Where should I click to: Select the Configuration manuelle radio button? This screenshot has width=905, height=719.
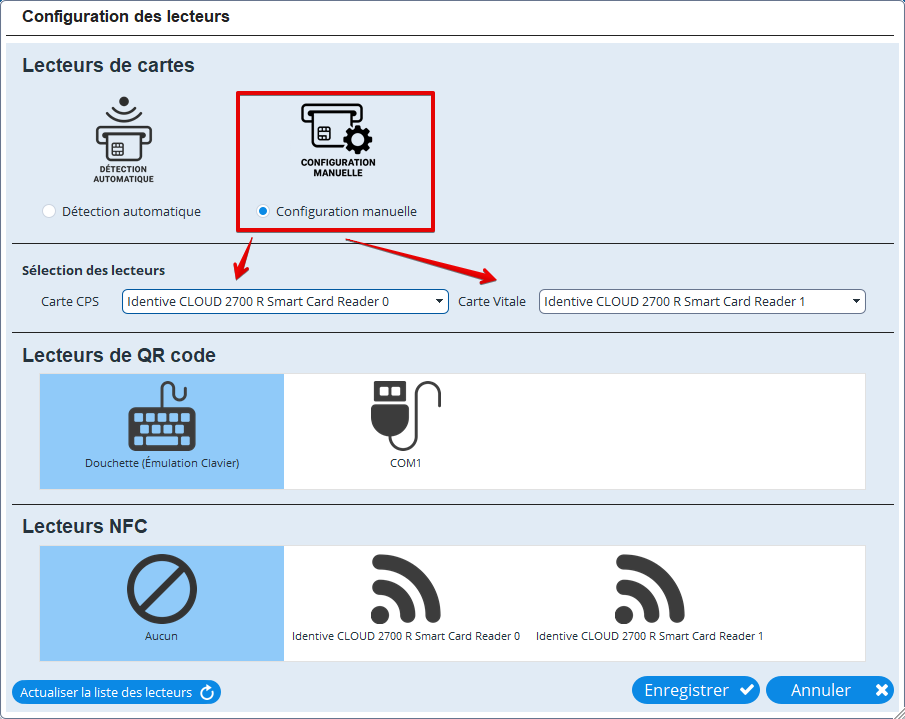pyautogui.click(x=263, y=211)
